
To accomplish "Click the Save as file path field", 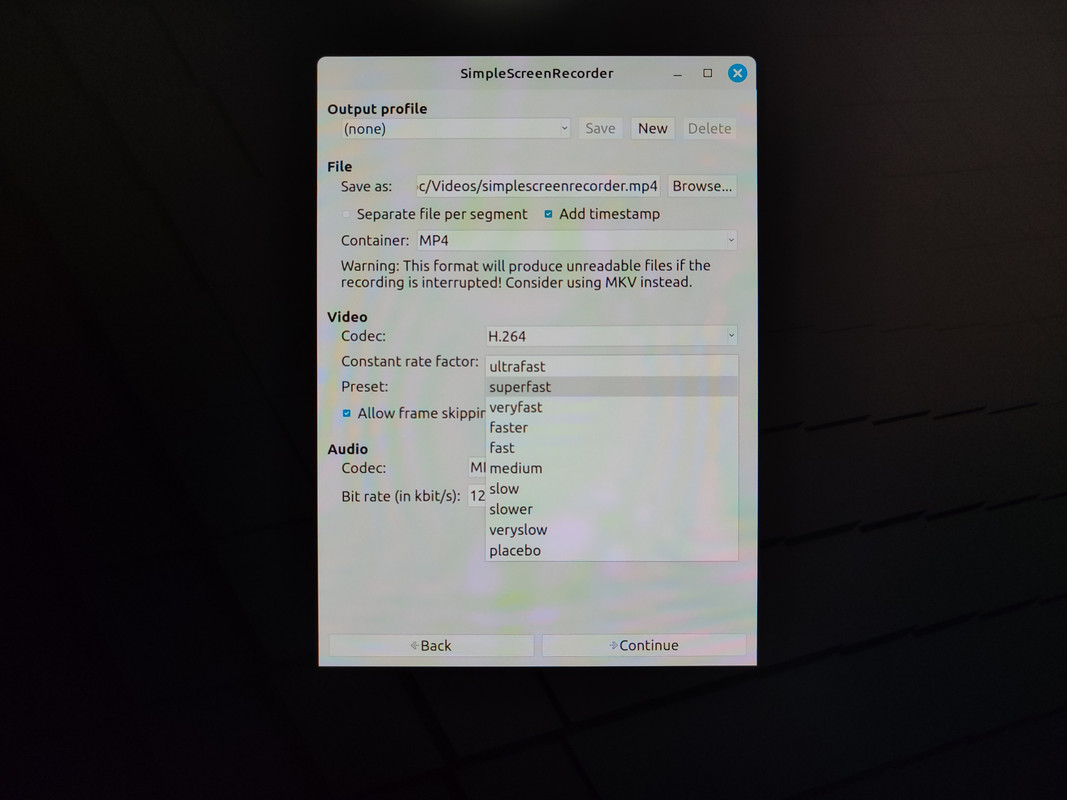I will (x=538, y=186).
